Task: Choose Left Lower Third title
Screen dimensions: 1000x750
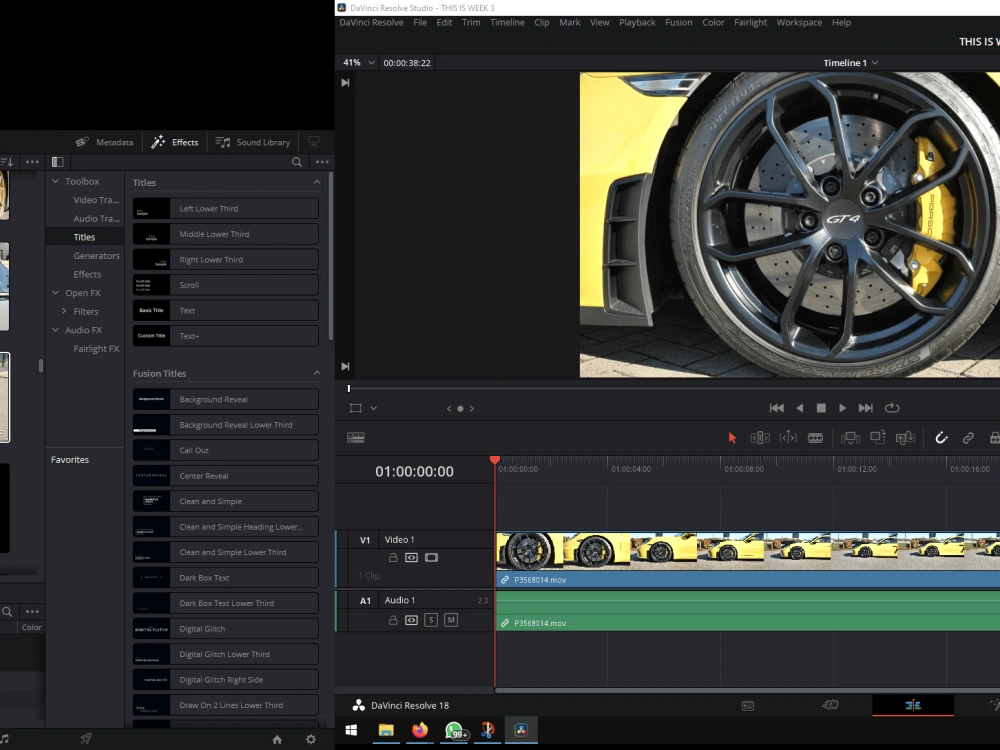Action: coord(225,209)
